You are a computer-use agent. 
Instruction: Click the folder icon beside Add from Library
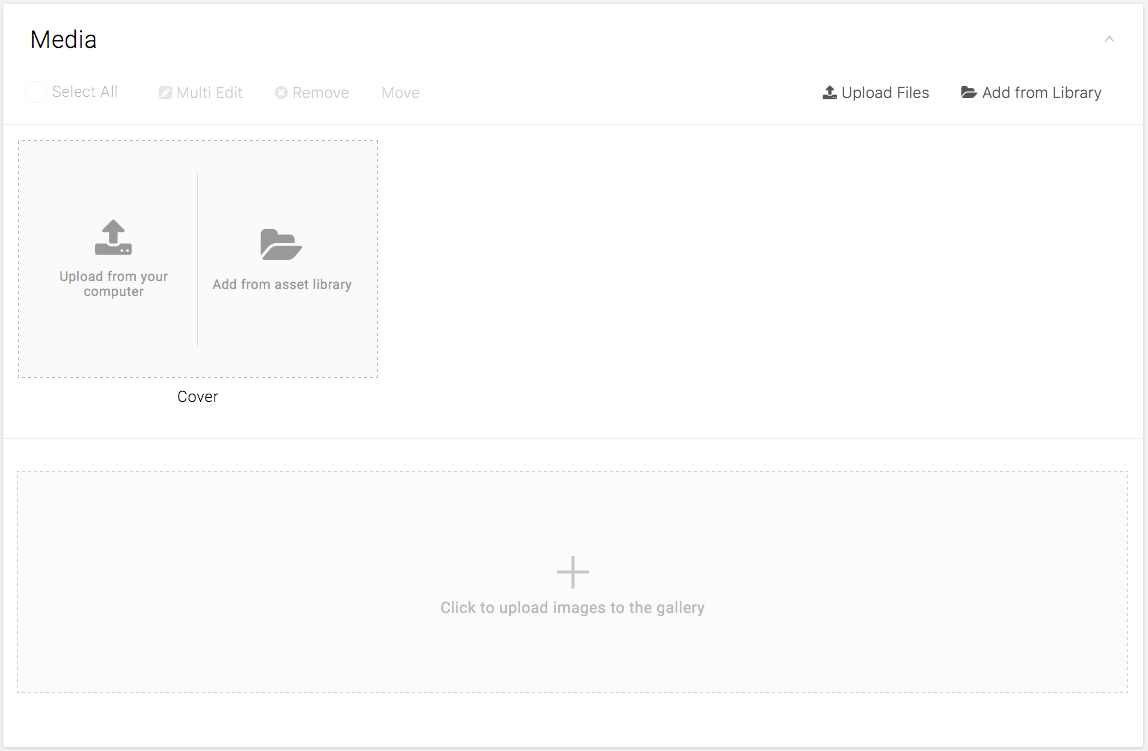pos(968,93)
